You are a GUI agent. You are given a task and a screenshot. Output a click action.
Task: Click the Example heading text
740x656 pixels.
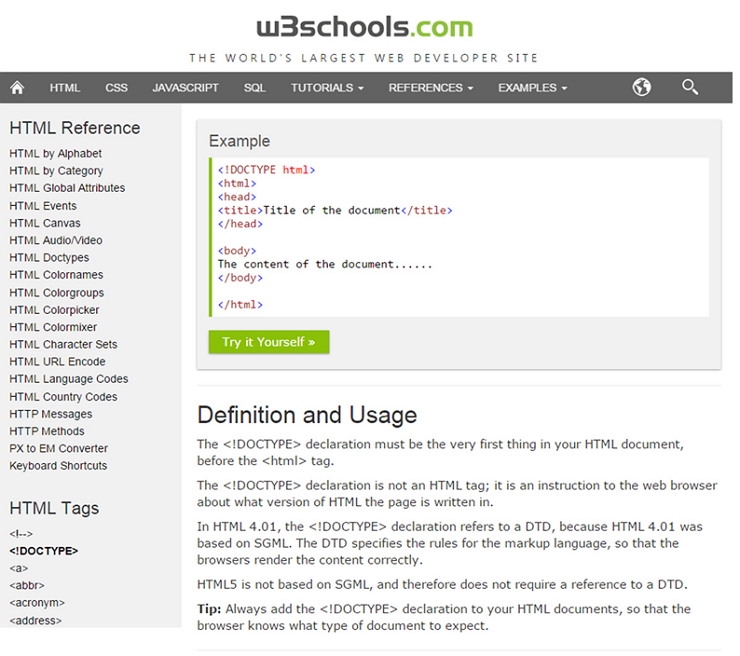pos(239,141)
